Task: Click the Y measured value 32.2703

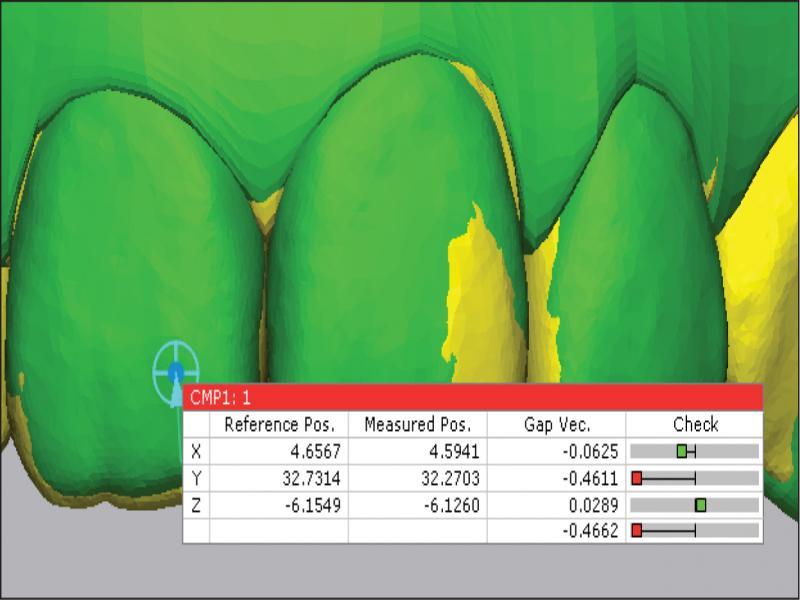Action: point(452,478)
